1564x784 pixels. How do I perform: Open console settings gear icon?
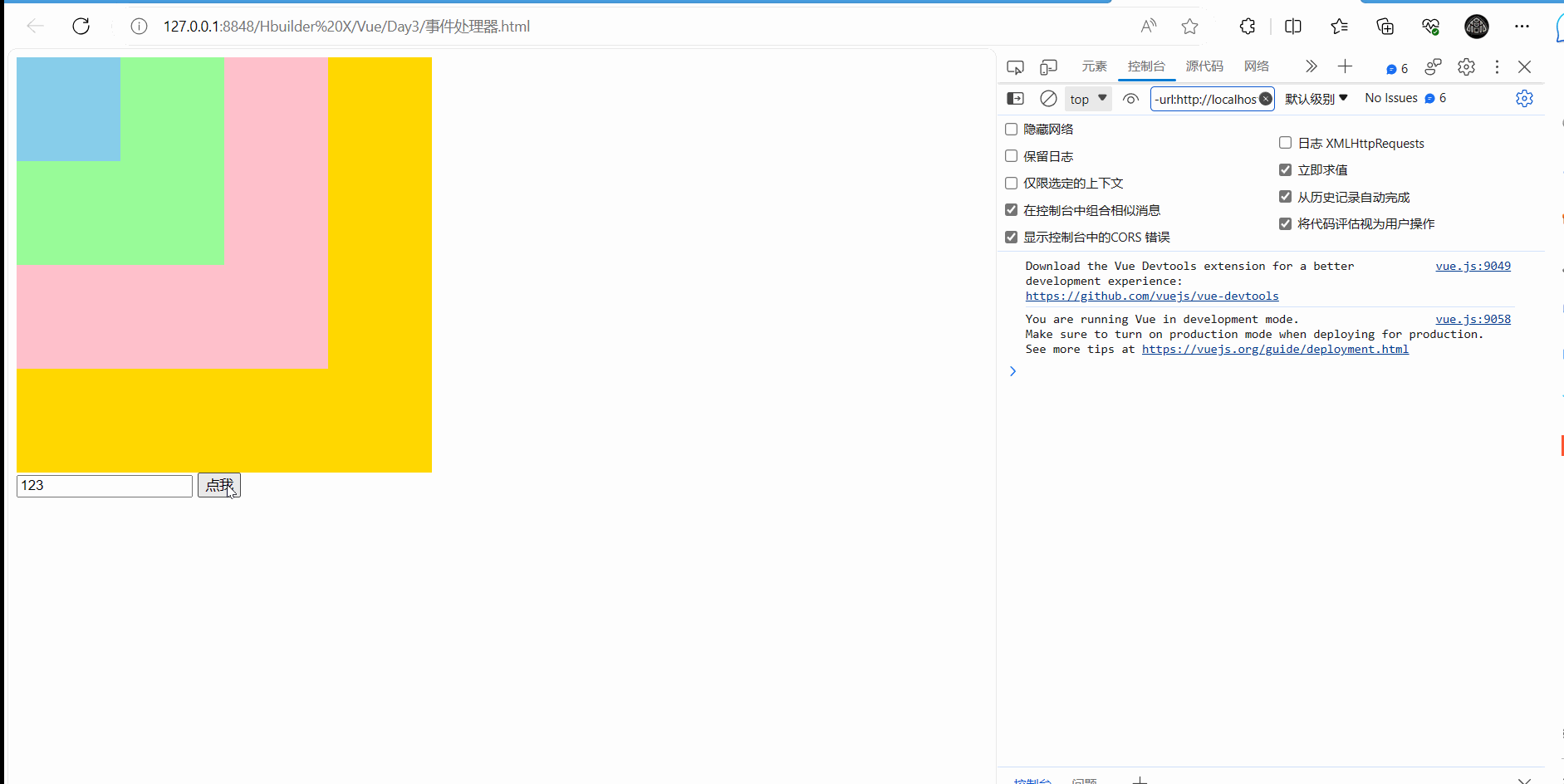coord(1524,98)
